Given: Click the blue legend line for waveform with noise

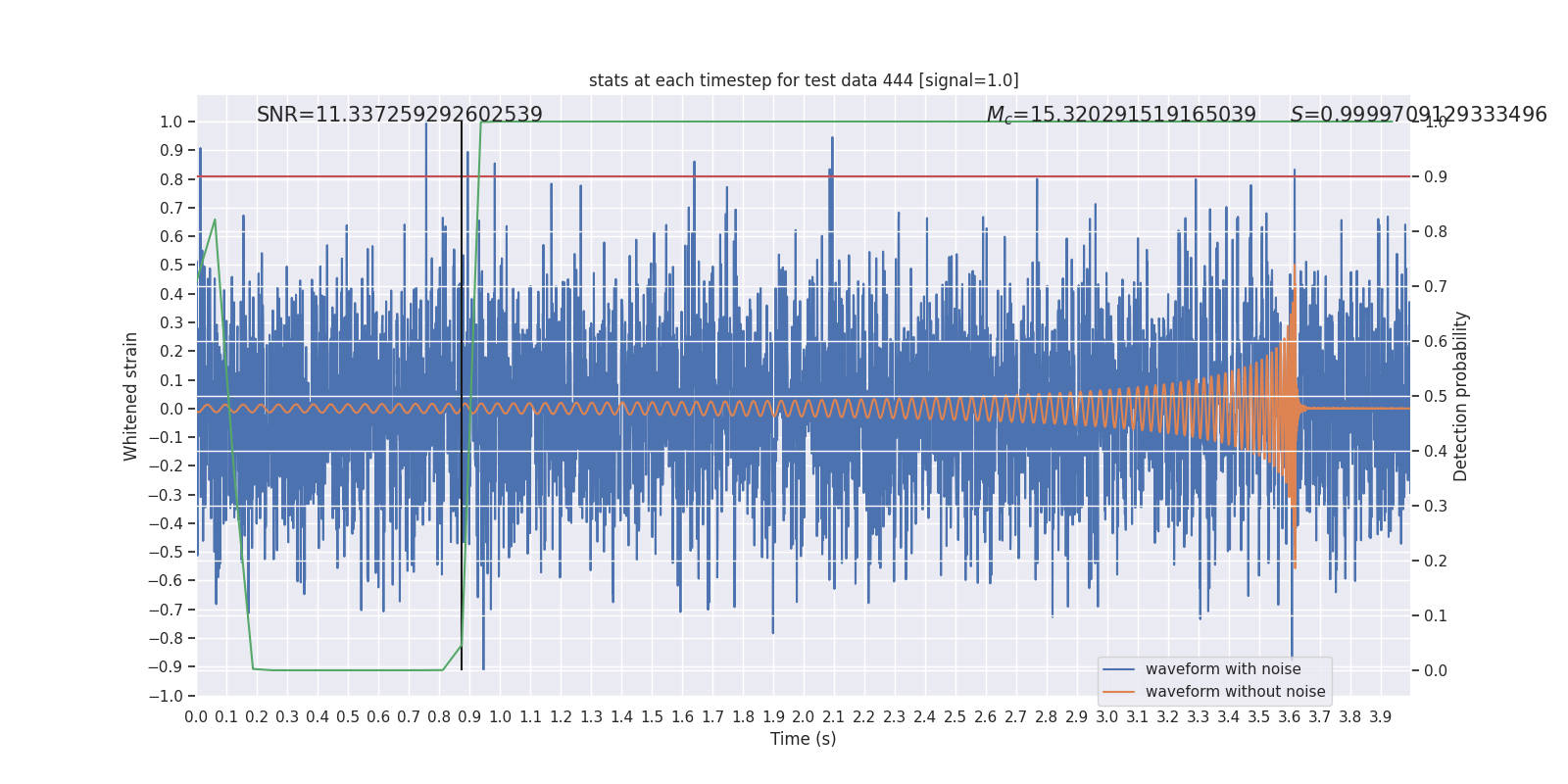Looking at the screenshot, I should click(x=1118, y=669).
